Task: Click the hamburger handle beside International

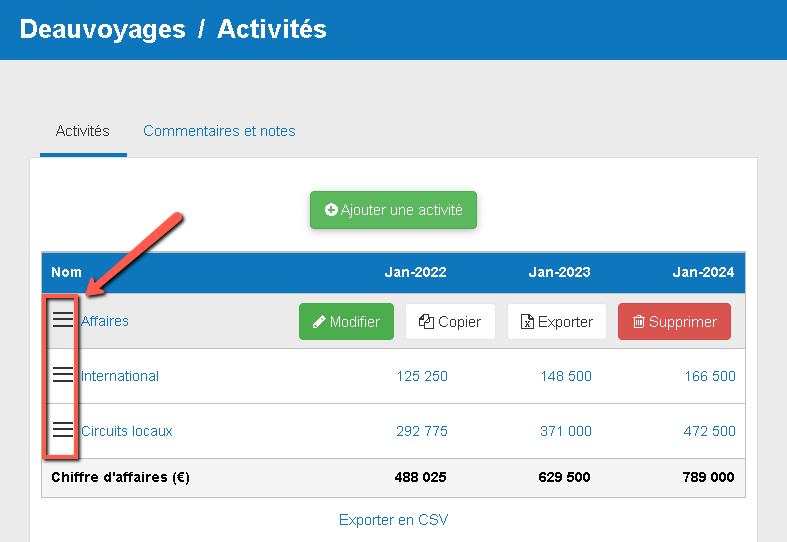Action: click(x=63, y=375)
